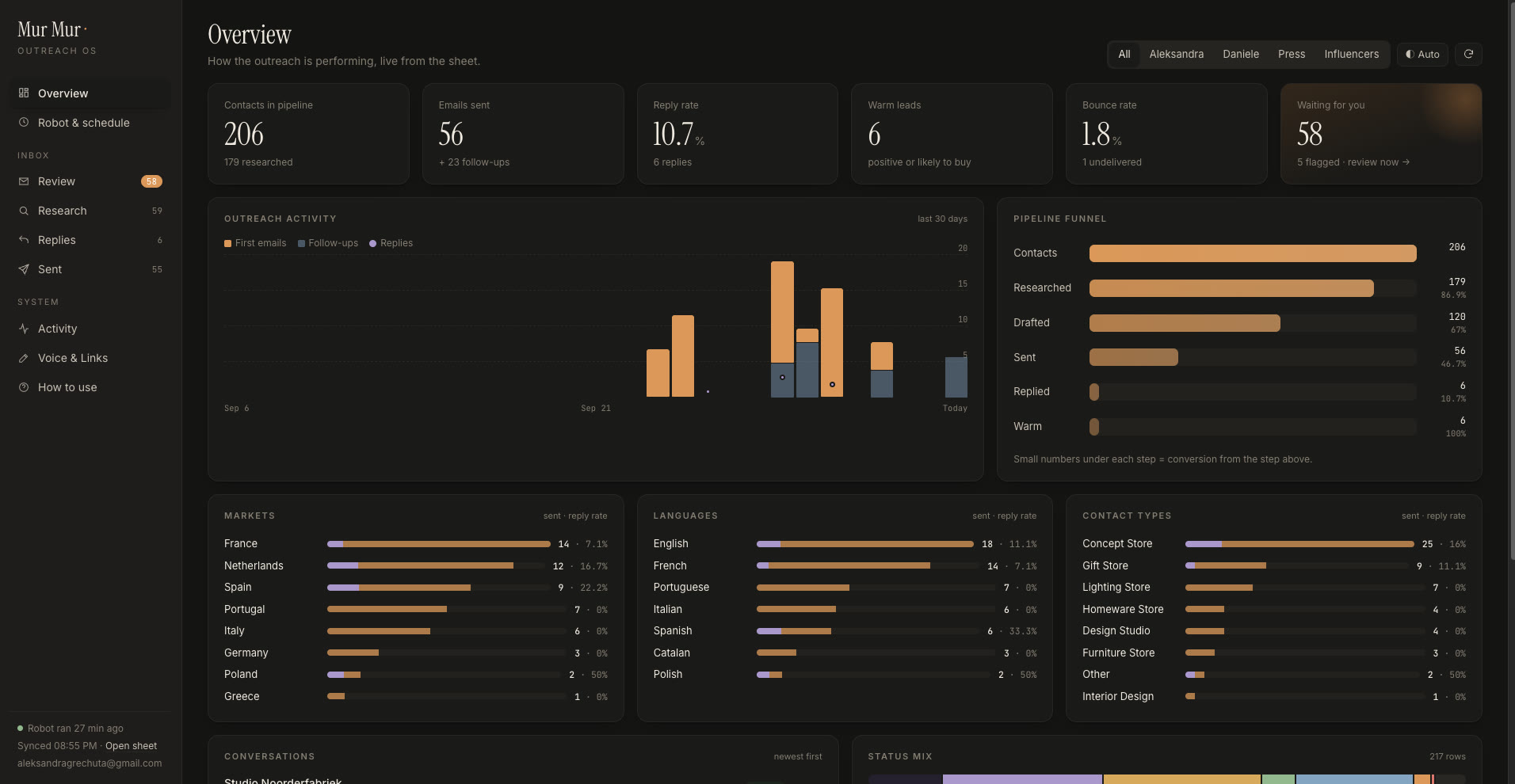Image resolution: width=1515 pixels, height=784 pixels.
Task: Click the purple segment in Status Mix bar
Action: tap(1022, 779)
